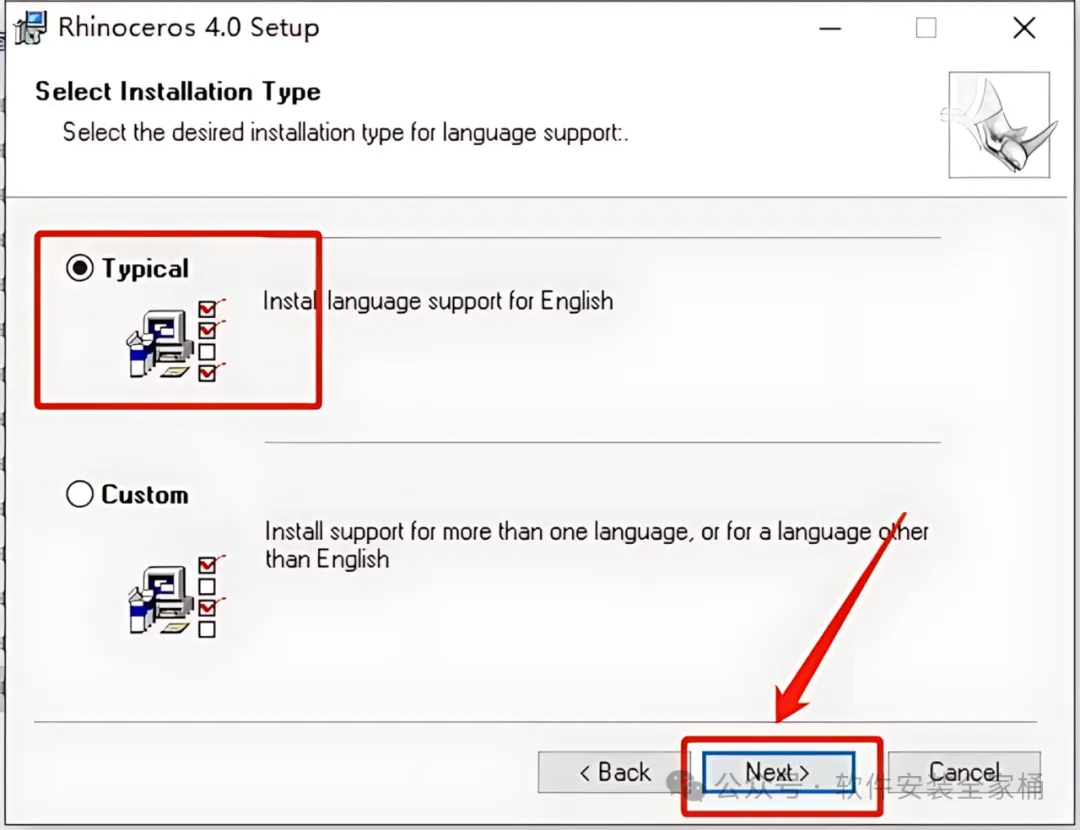Click the Custom install computer icon
Viewport: 1080px width, 830px height.
(176, 596)
